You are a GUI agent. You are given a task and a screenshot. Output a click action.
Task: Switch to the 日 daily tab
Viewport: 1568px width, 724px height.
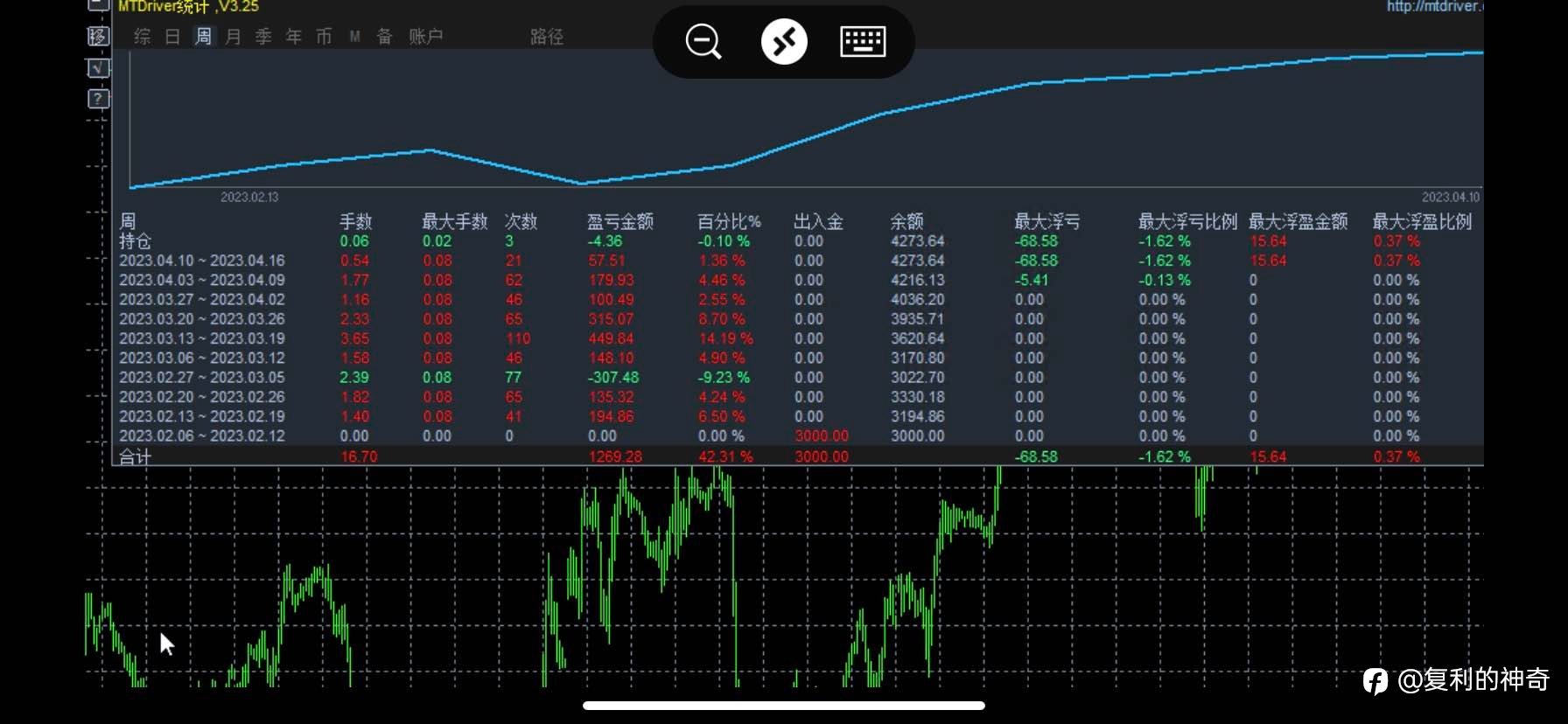click(x=172, y=36)
